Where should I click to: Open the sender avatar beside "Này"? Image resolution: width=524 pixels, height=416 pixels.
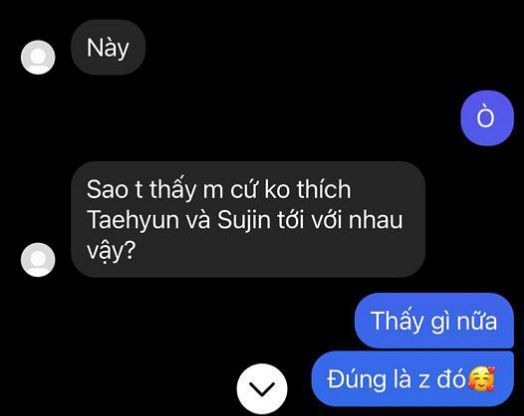(x=38, y=57)
